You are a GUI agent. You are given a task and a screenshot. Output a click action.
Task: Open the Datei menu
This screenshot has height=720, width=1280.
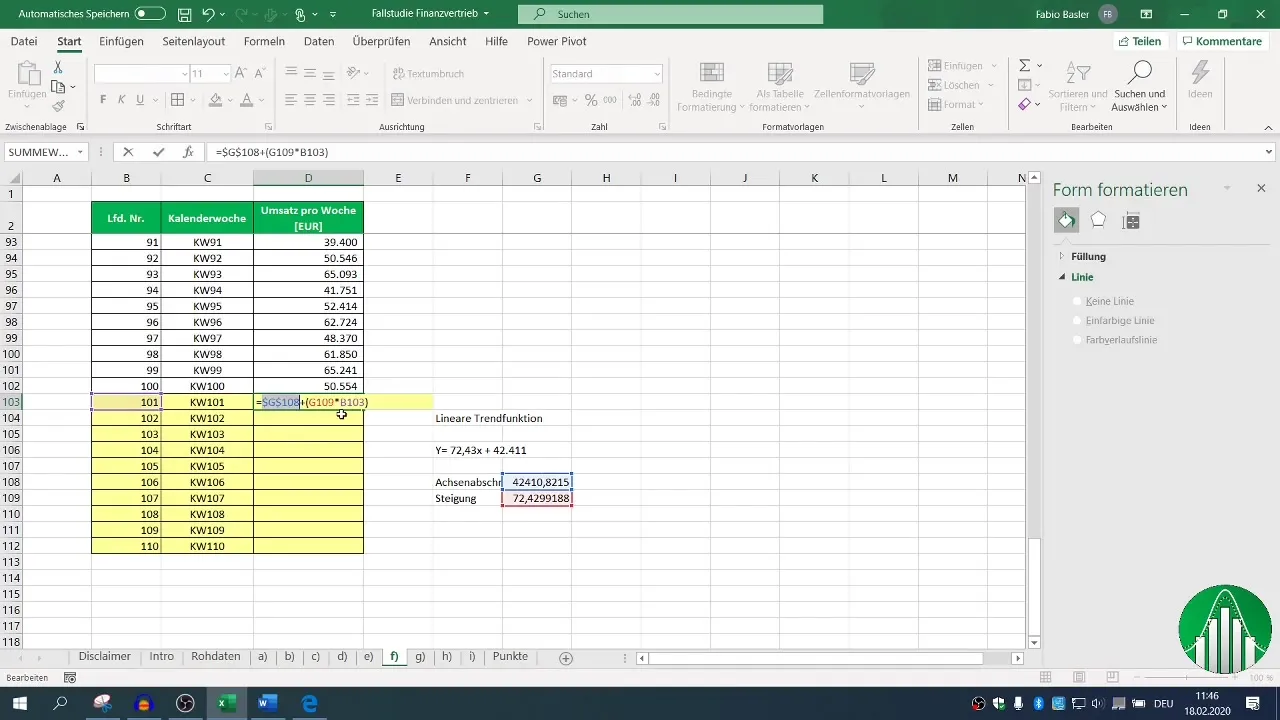point(24,41)
